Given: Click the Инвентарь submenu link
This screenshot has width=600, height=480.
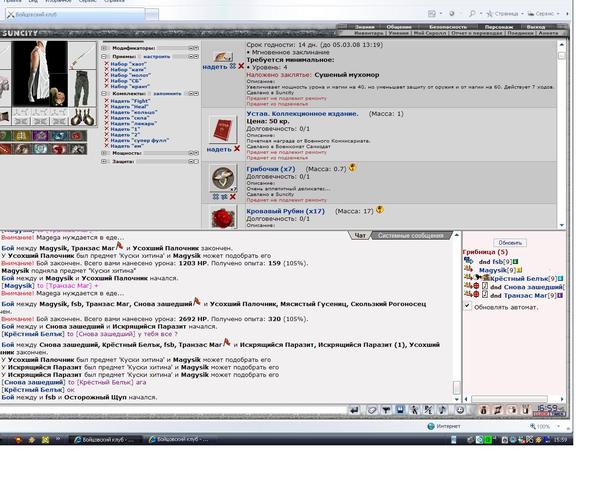Looking at the screenshot, I should pos(369,33).
